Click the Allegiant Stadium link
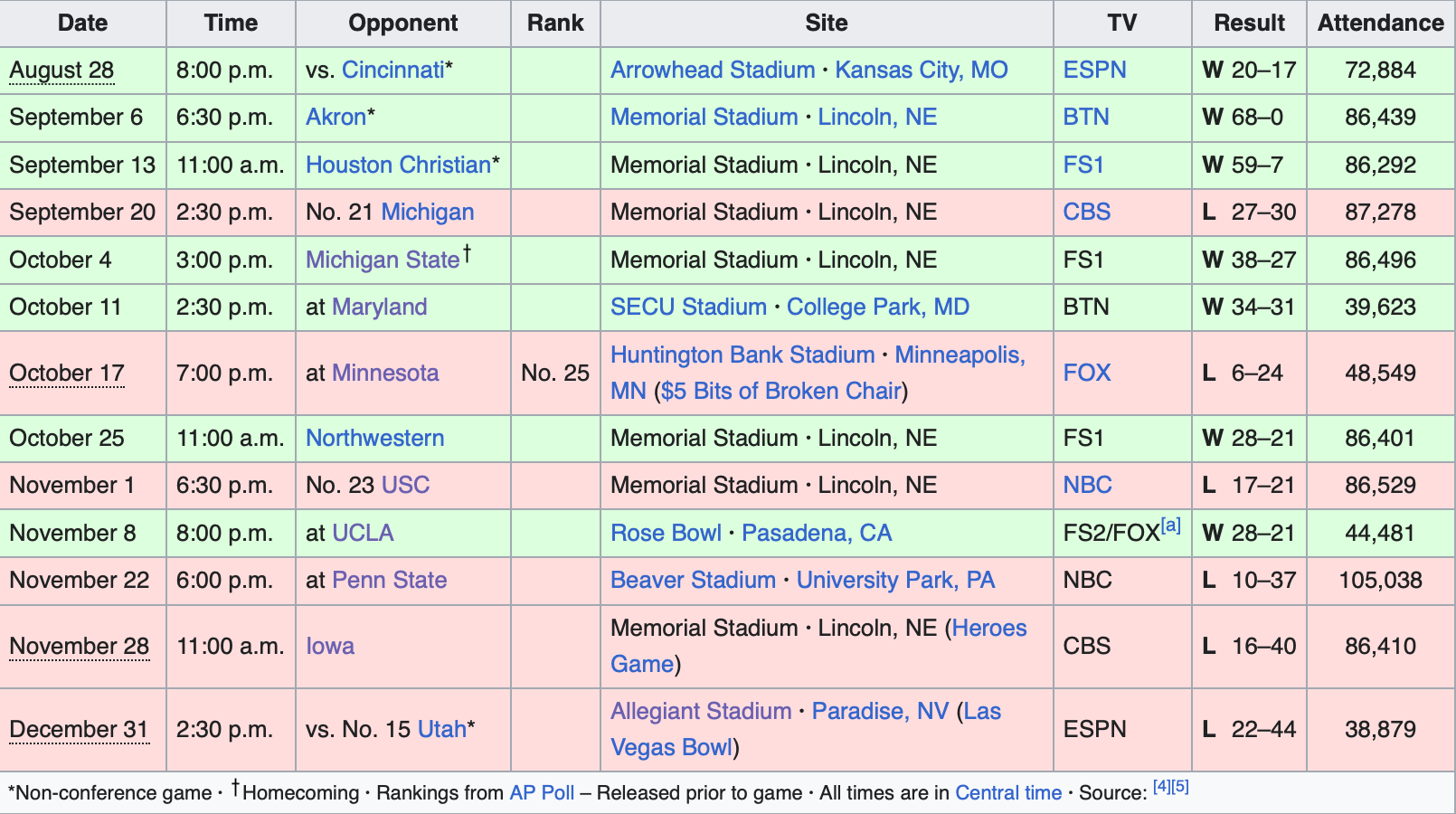The image size is (1456, 814). tap(701, 712)
